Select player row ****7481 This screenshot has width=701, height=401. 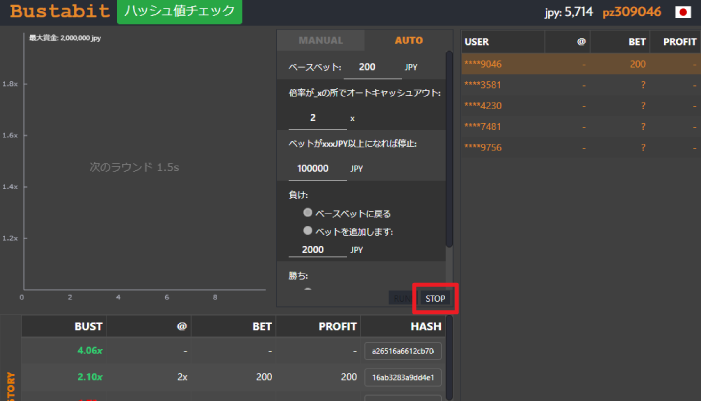point(581,127)
